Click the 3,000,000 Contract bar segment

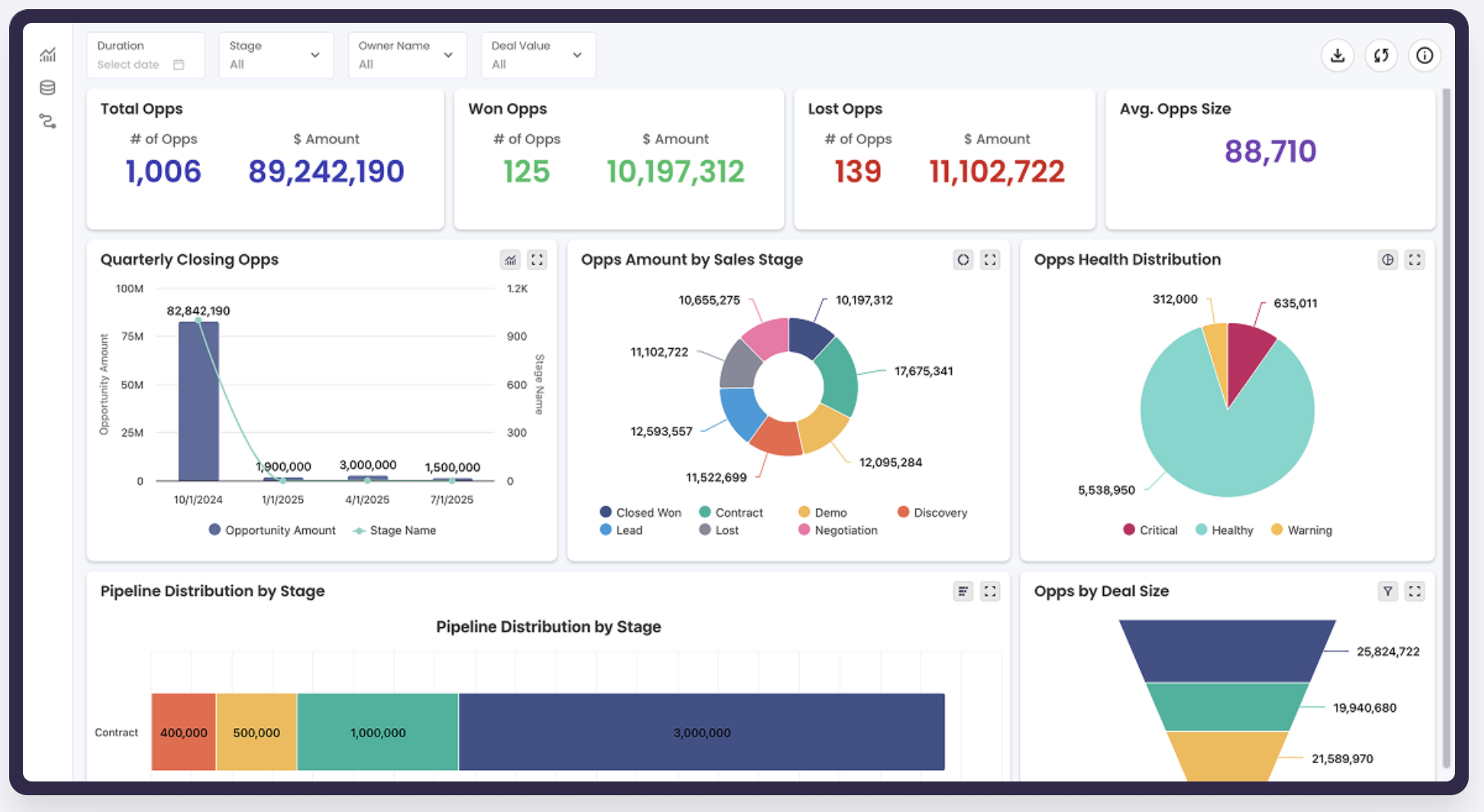(x=701, y=733)
